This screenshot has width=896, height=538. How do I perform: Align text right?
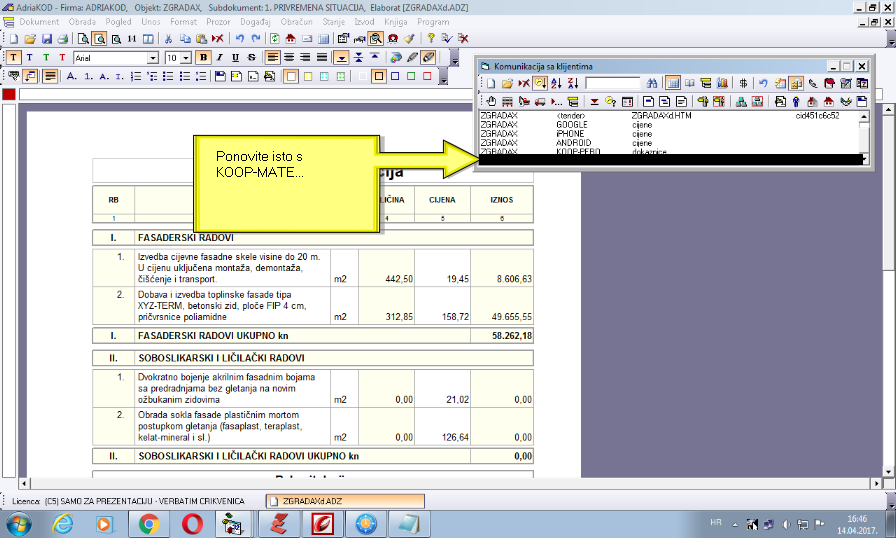[x=305, y=58]
